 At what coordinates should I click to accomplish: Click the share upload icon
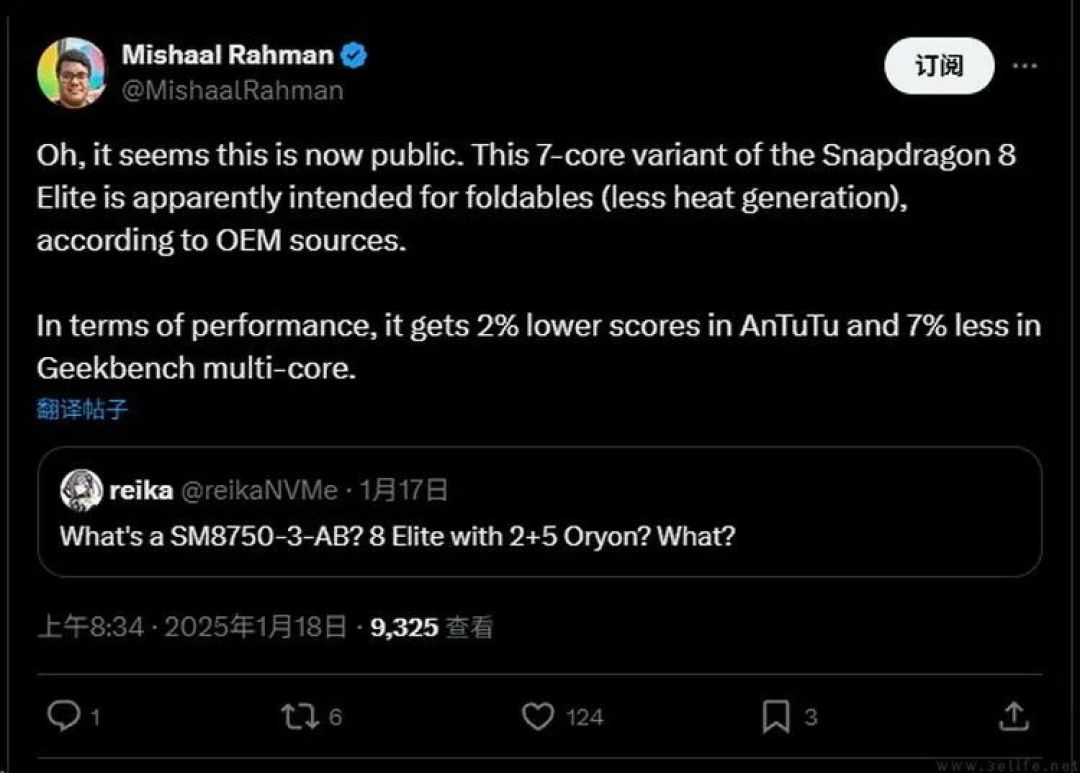tap(1014, 716)
